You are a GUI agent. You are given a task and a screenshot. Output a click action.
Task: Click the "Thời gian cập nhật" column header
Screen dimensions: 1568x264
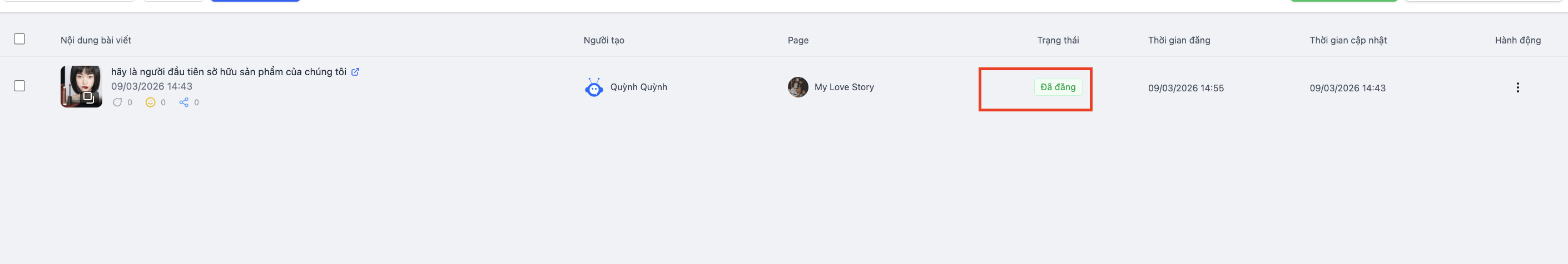tap(1348, 40)
